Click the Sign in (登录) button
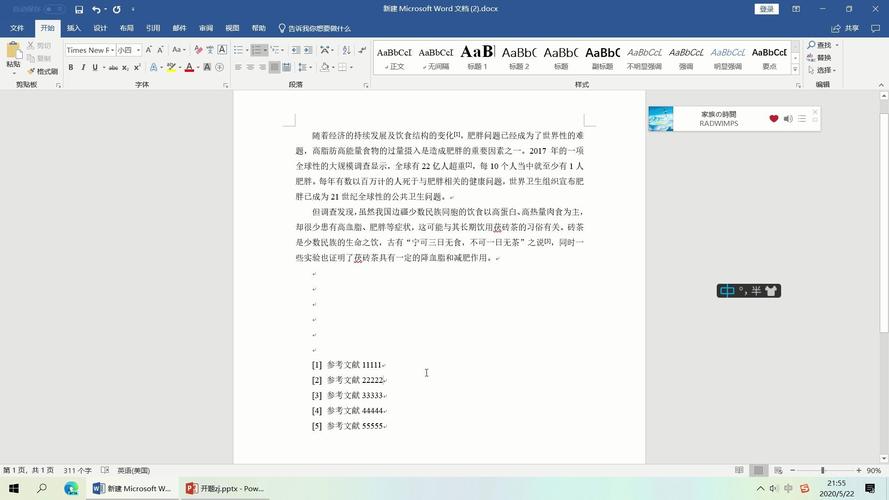 [767, 9]
